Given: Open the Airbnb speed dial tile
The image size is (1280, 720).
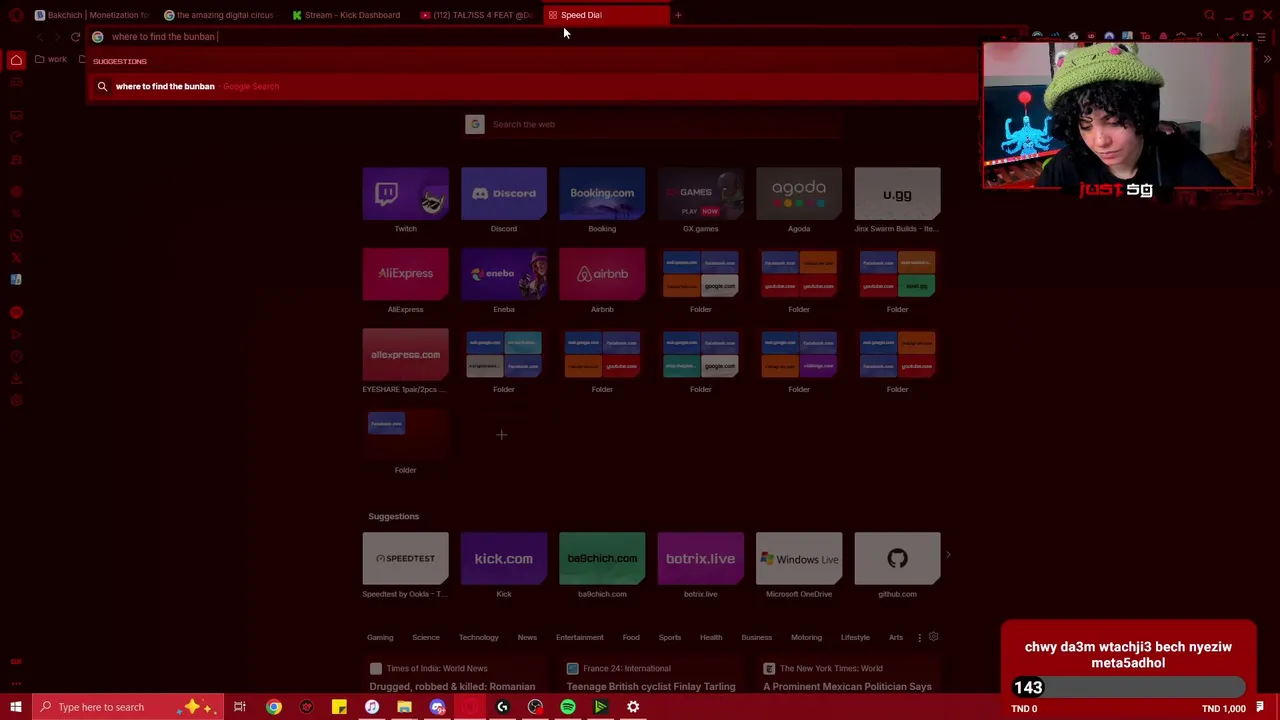Looking at the screenshot, I should click(602, 274).
